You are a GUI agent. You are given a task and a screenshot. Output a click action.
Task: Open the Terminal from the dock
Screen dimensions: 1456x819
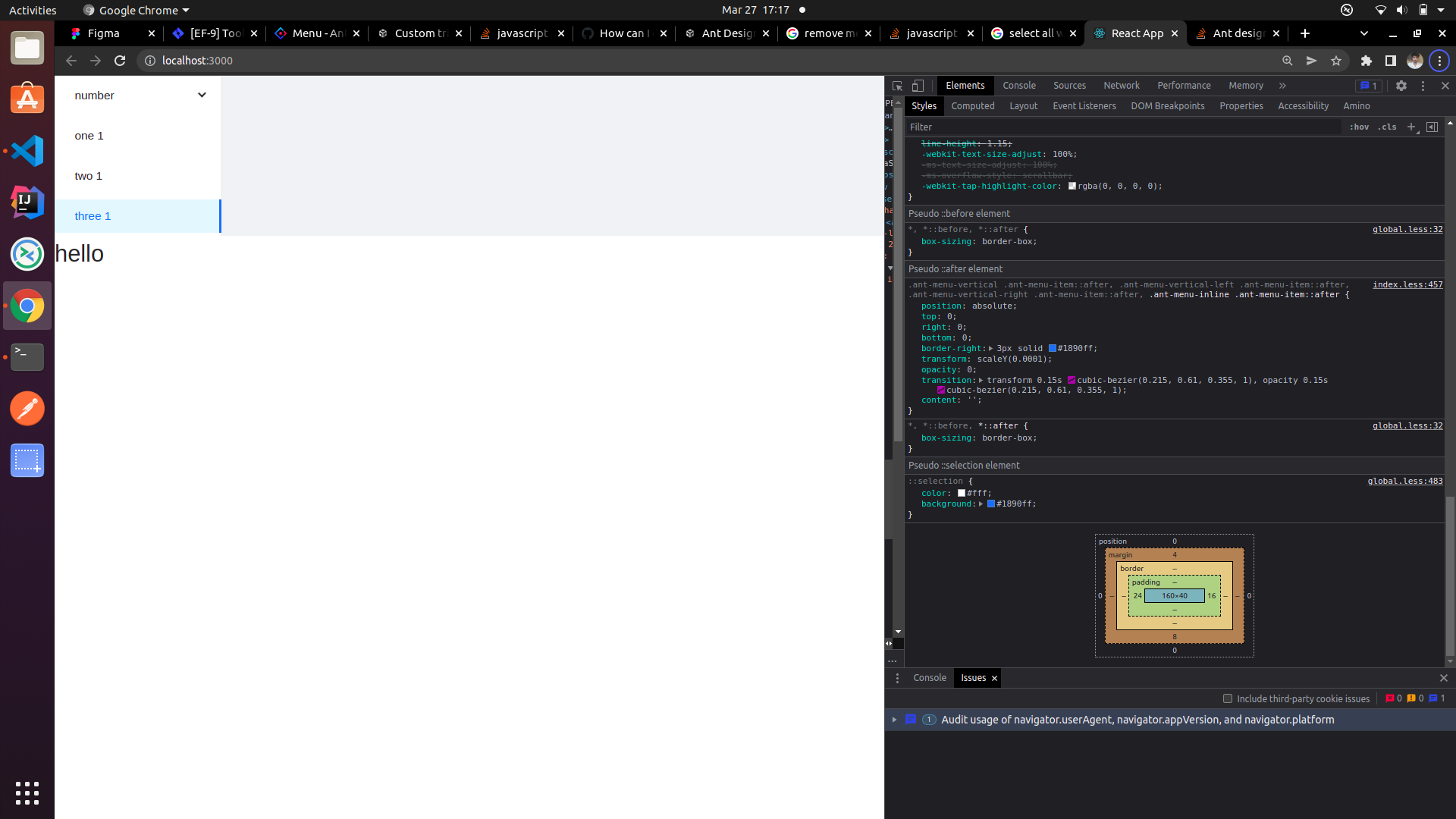[x=27, y=357]
